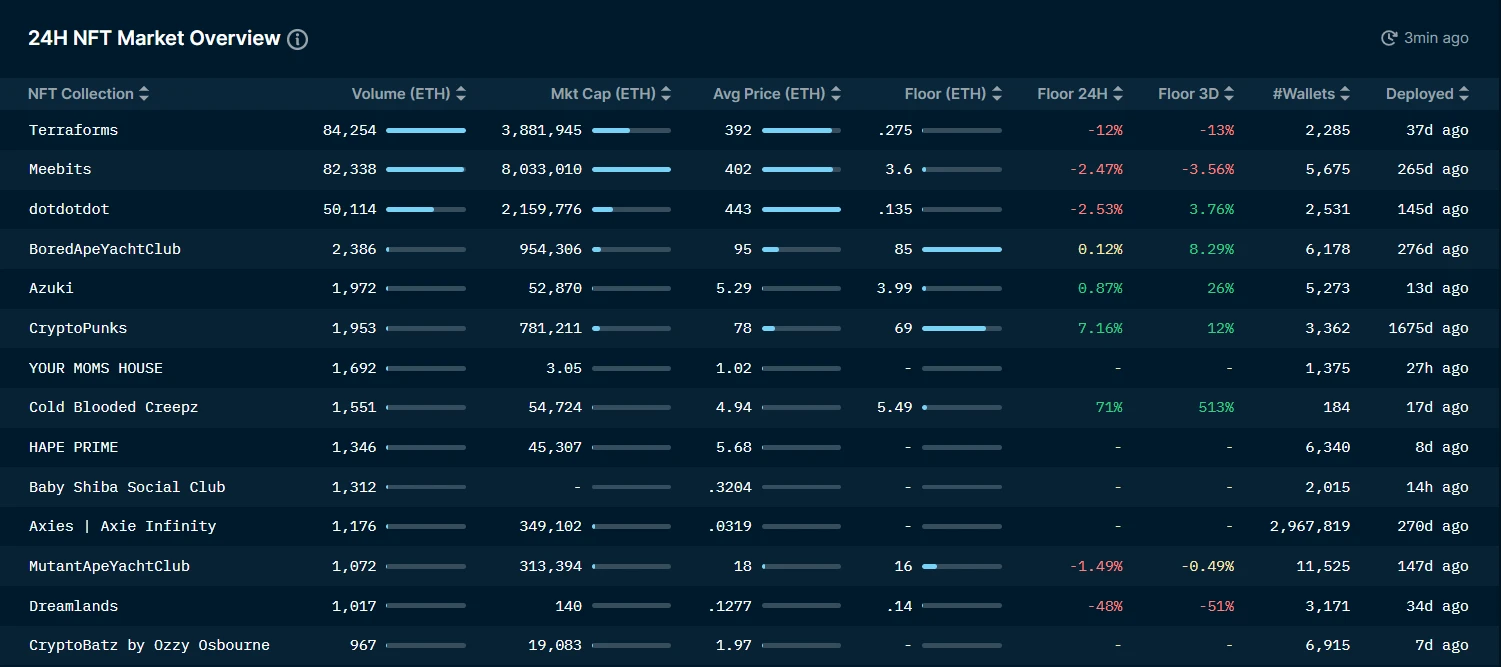Click Dreamlands Floor 24H -48%

point(1105,606)
